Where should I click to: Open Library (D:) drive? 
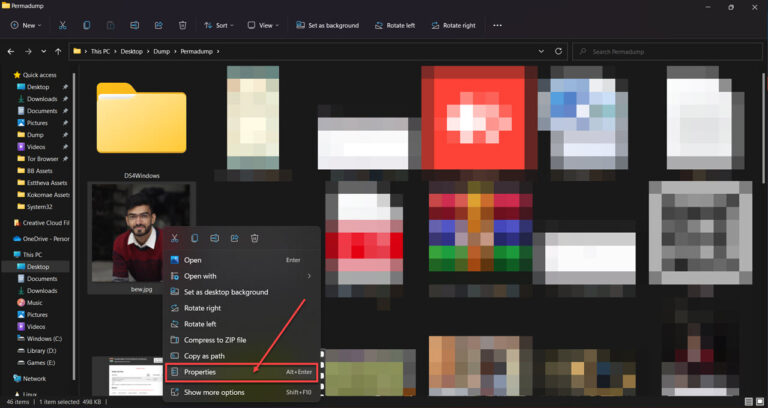point(38,351)
